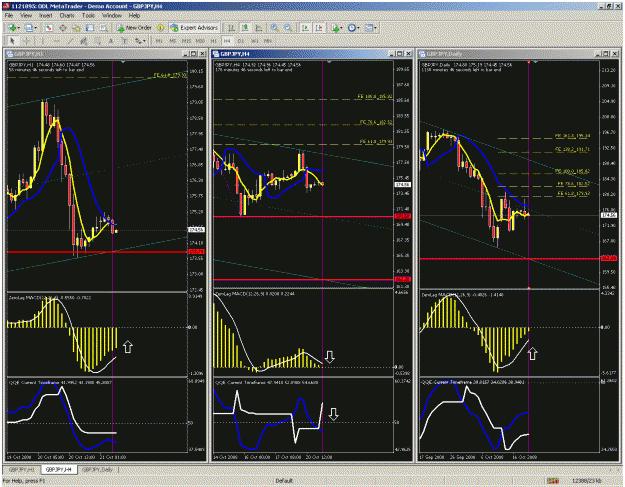Viewport: 625px width, 487px height.
Task: Click the Default profile in status bar
Action: 284,481
